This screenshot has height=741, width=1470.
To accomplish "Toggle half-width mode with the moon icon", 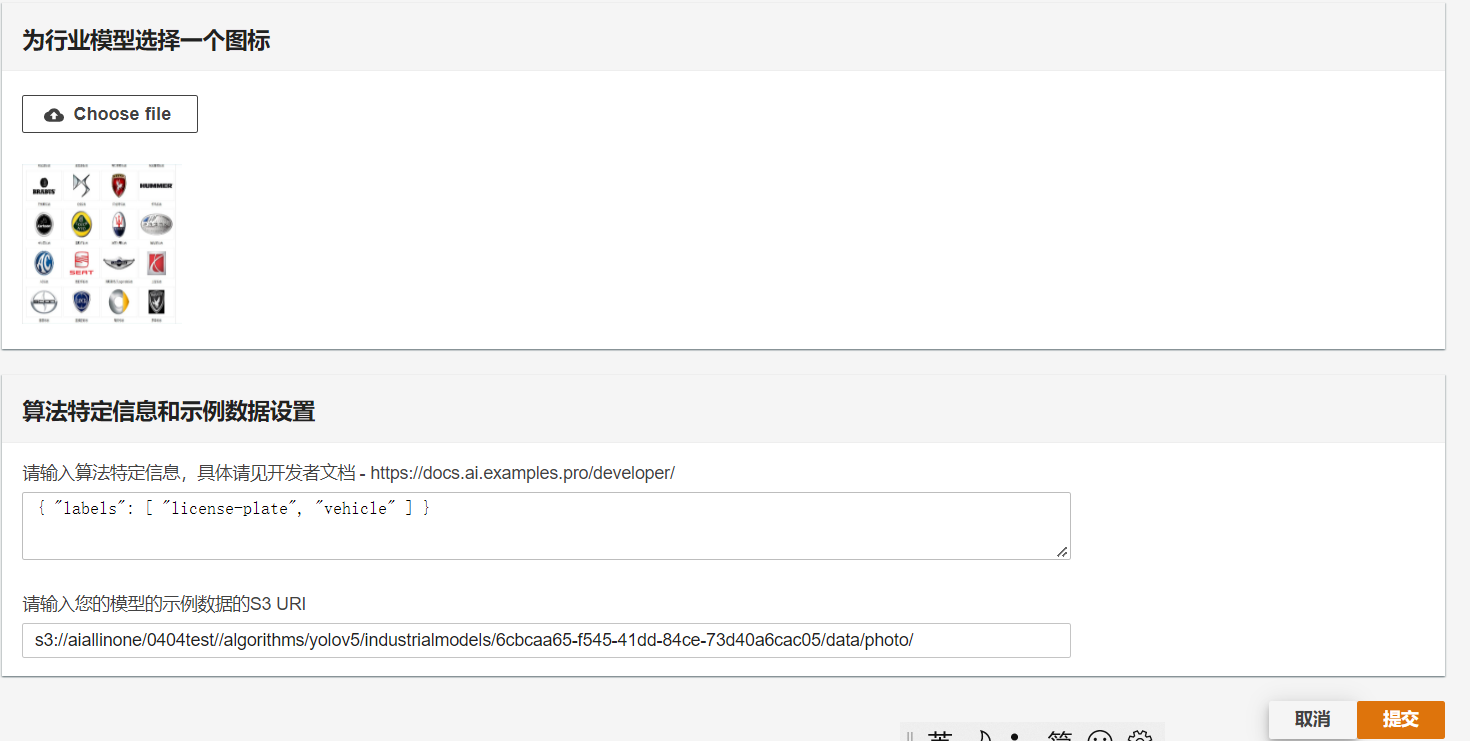I will pyautogui.click(x=982, y=736).
